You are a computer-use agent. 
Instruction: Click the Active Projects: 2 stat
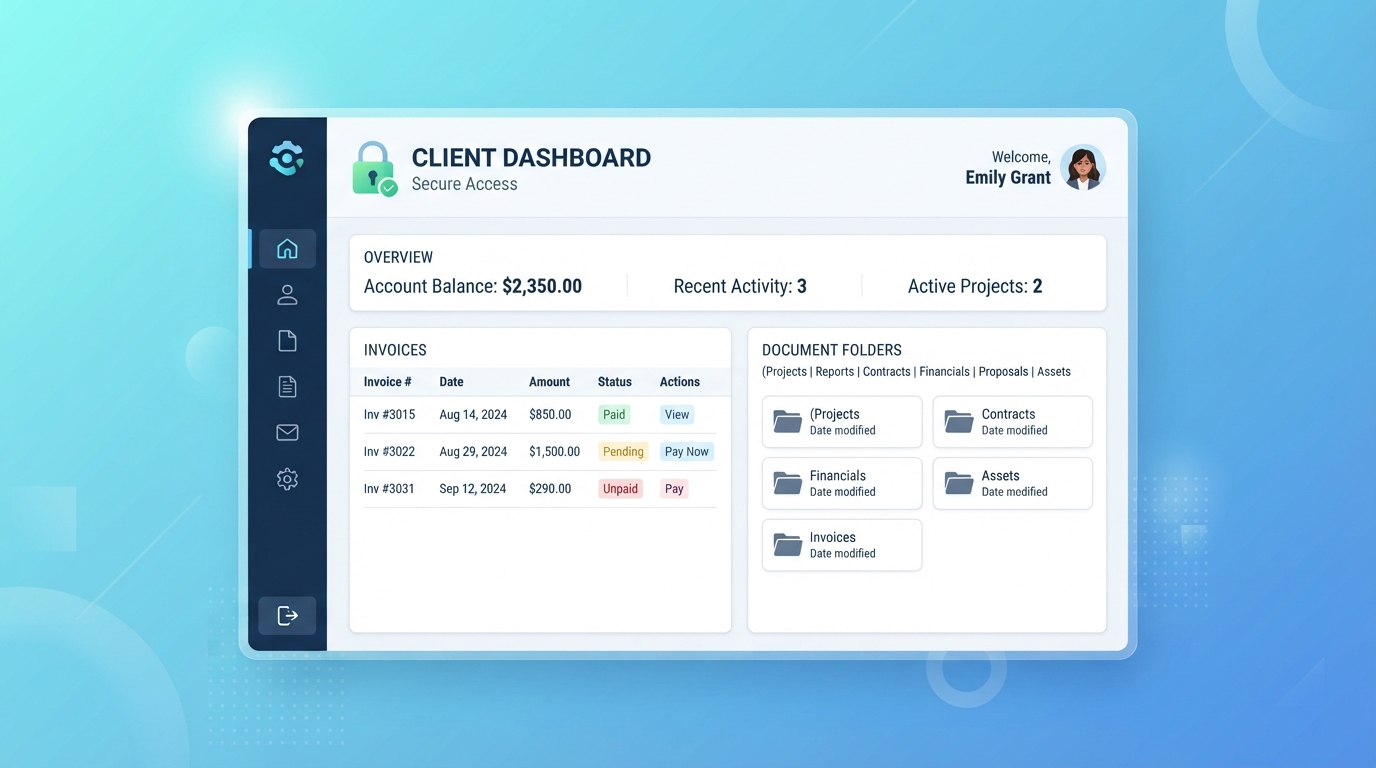click(x=975, y=287)
